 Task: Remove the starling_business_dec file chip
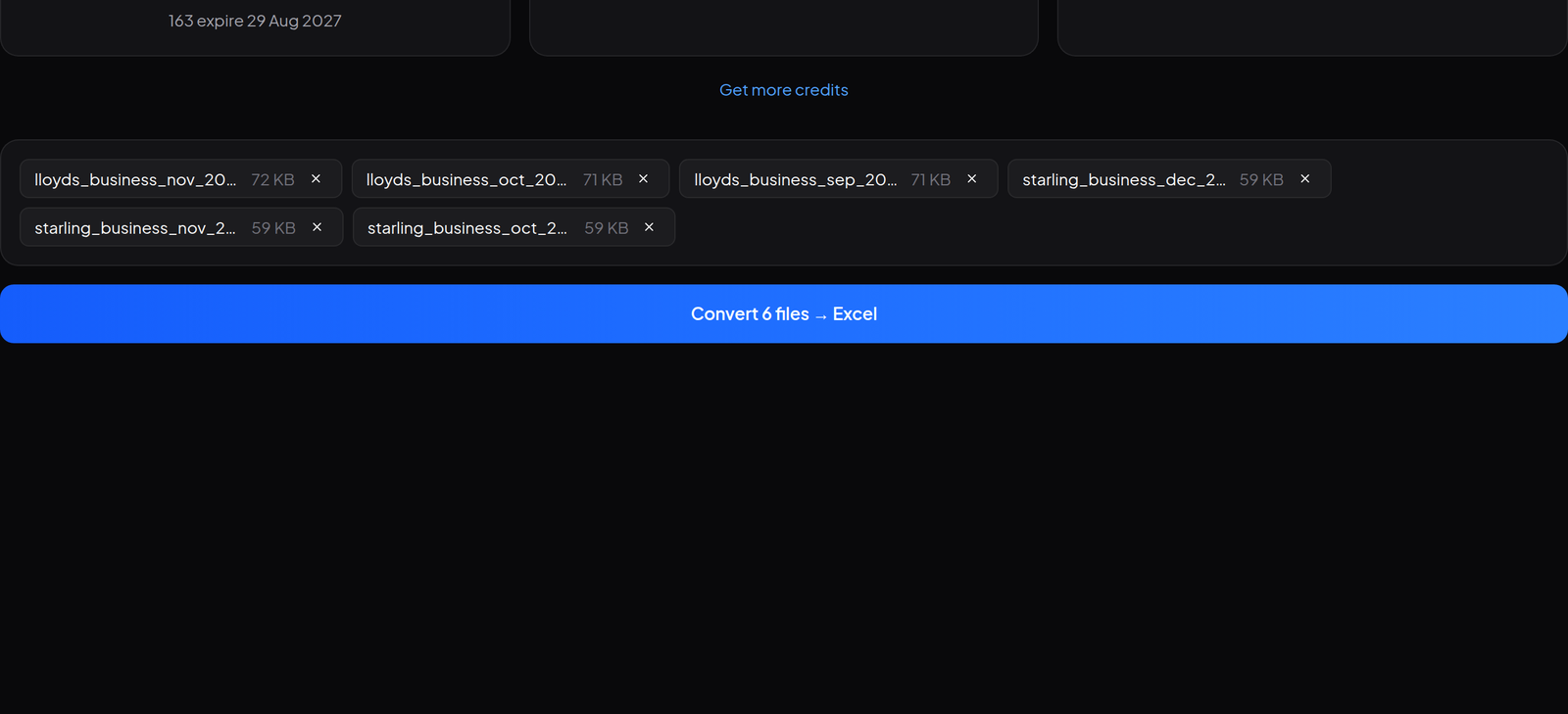1304,179
